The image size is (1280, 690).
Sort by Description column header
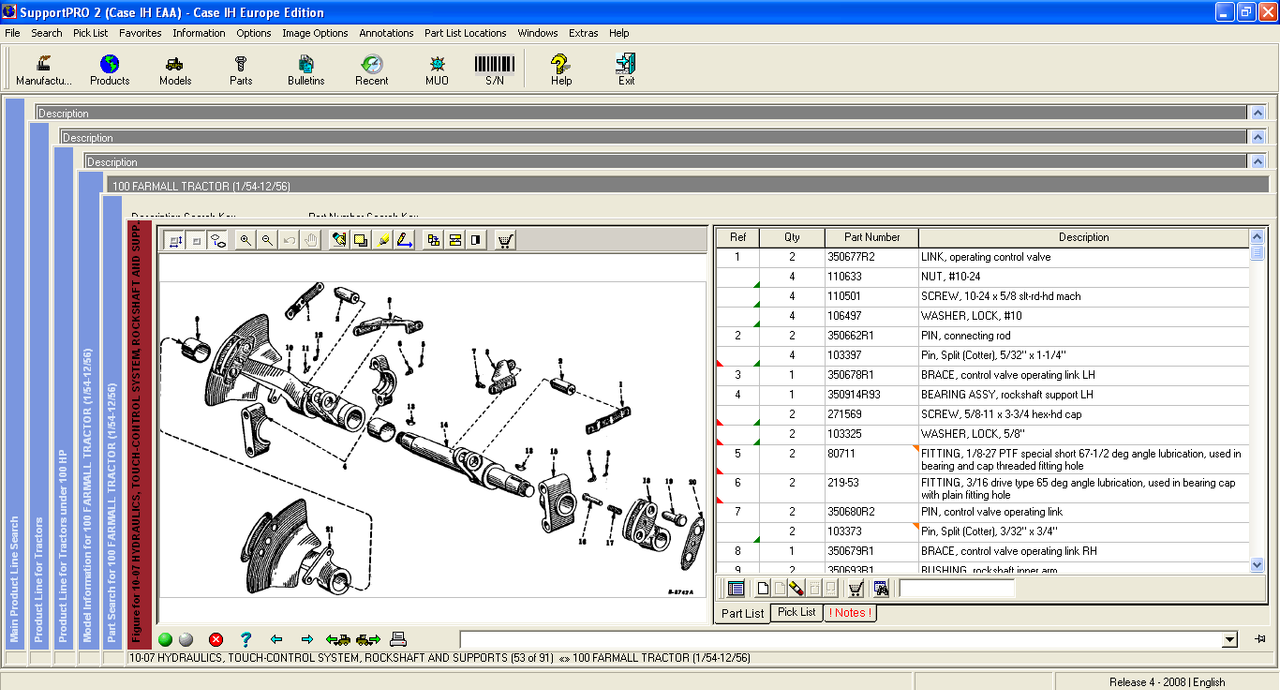(1084, 237)
